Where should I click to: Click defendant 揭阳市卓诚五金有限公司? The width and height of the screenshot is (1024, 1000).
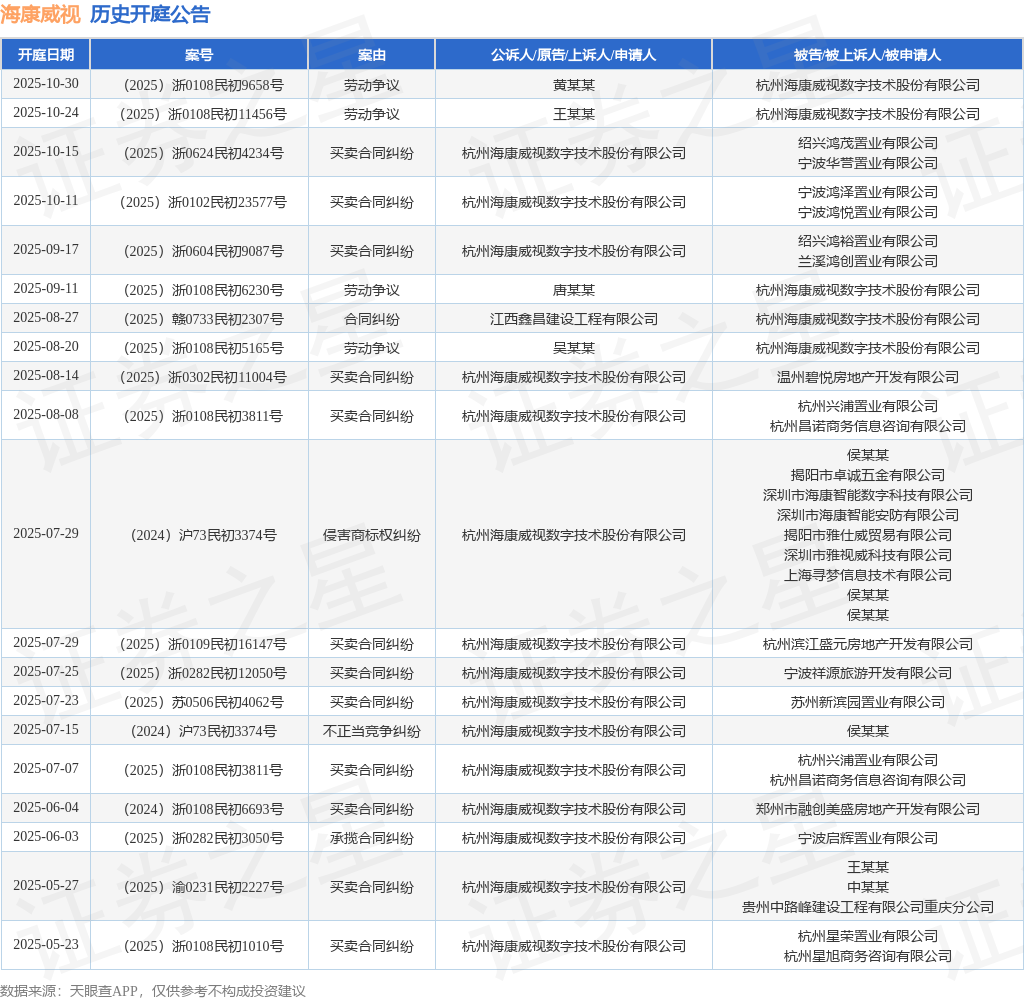click(x=867, y=476)
